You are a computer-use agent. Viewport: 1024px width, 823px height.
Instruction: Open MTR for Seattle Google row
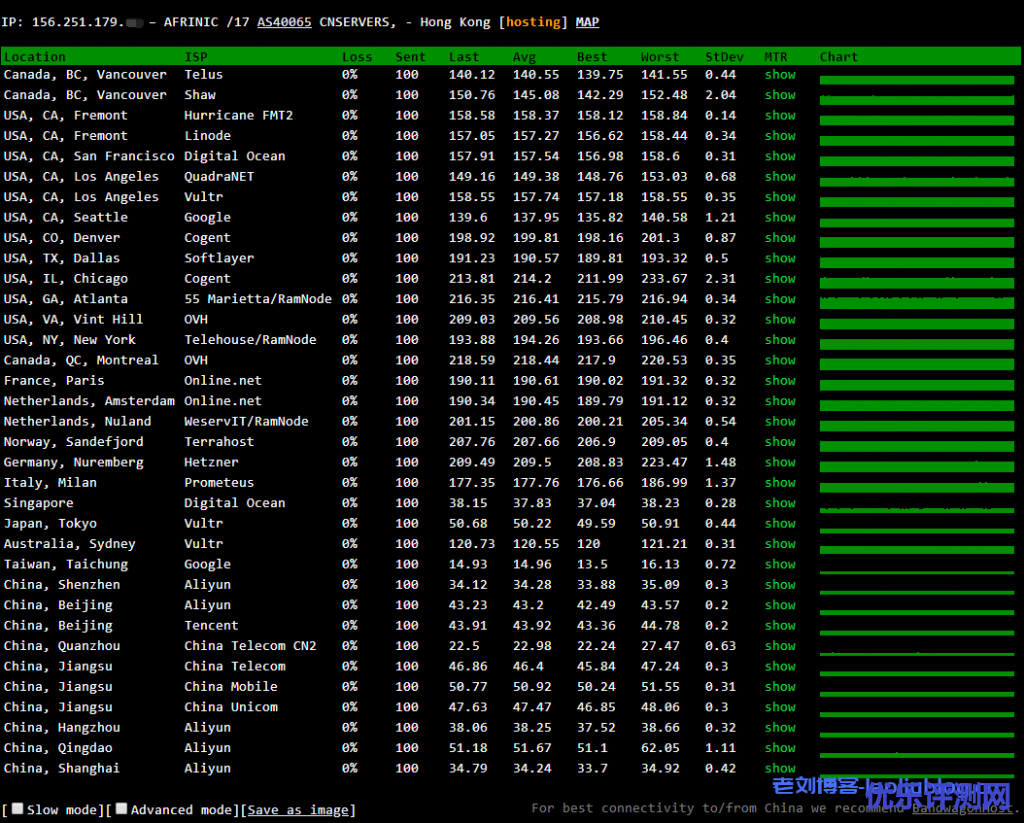pyautogui.click(x=780, y=217)
